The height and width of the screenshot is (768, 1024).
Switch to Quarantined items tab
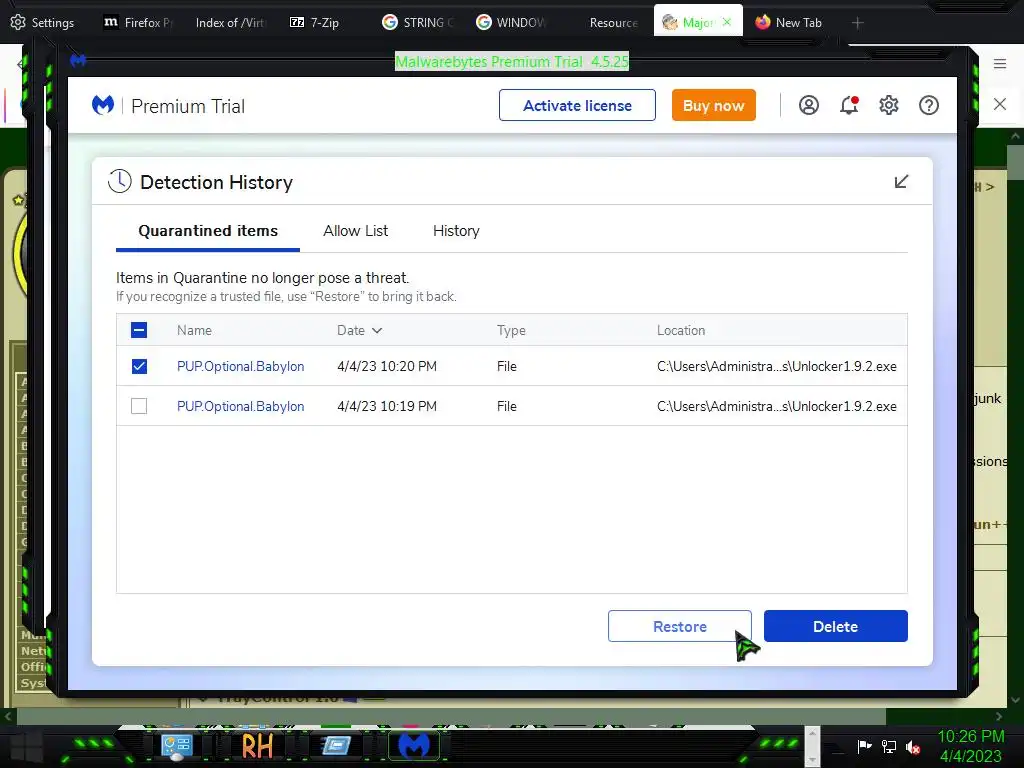[208, 231]
